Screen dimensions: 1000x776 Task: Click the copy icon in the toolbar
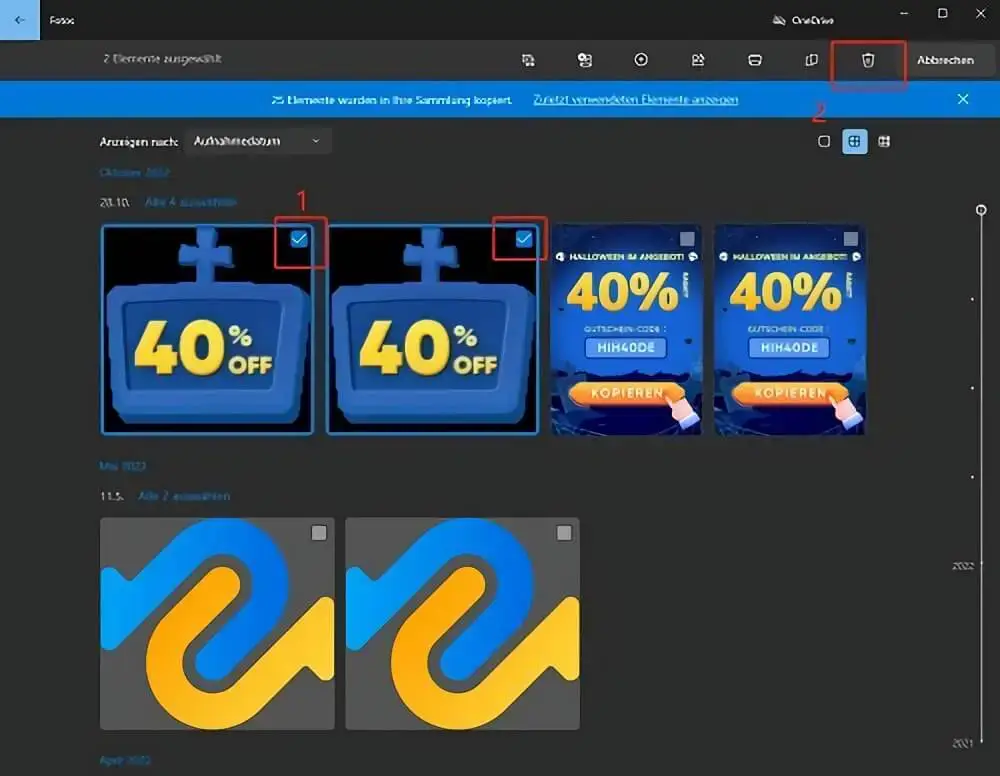click(x=812, y=60)
